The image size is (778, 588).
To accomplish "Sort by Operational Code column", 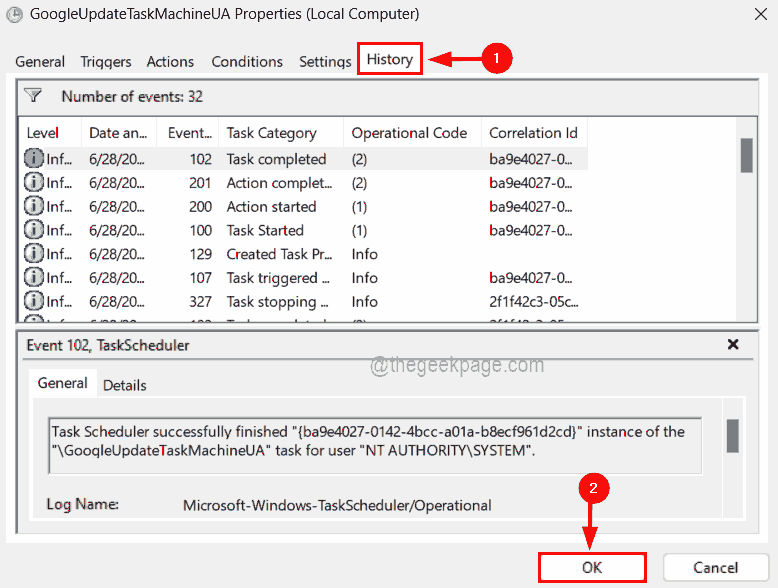I will 412,132.
